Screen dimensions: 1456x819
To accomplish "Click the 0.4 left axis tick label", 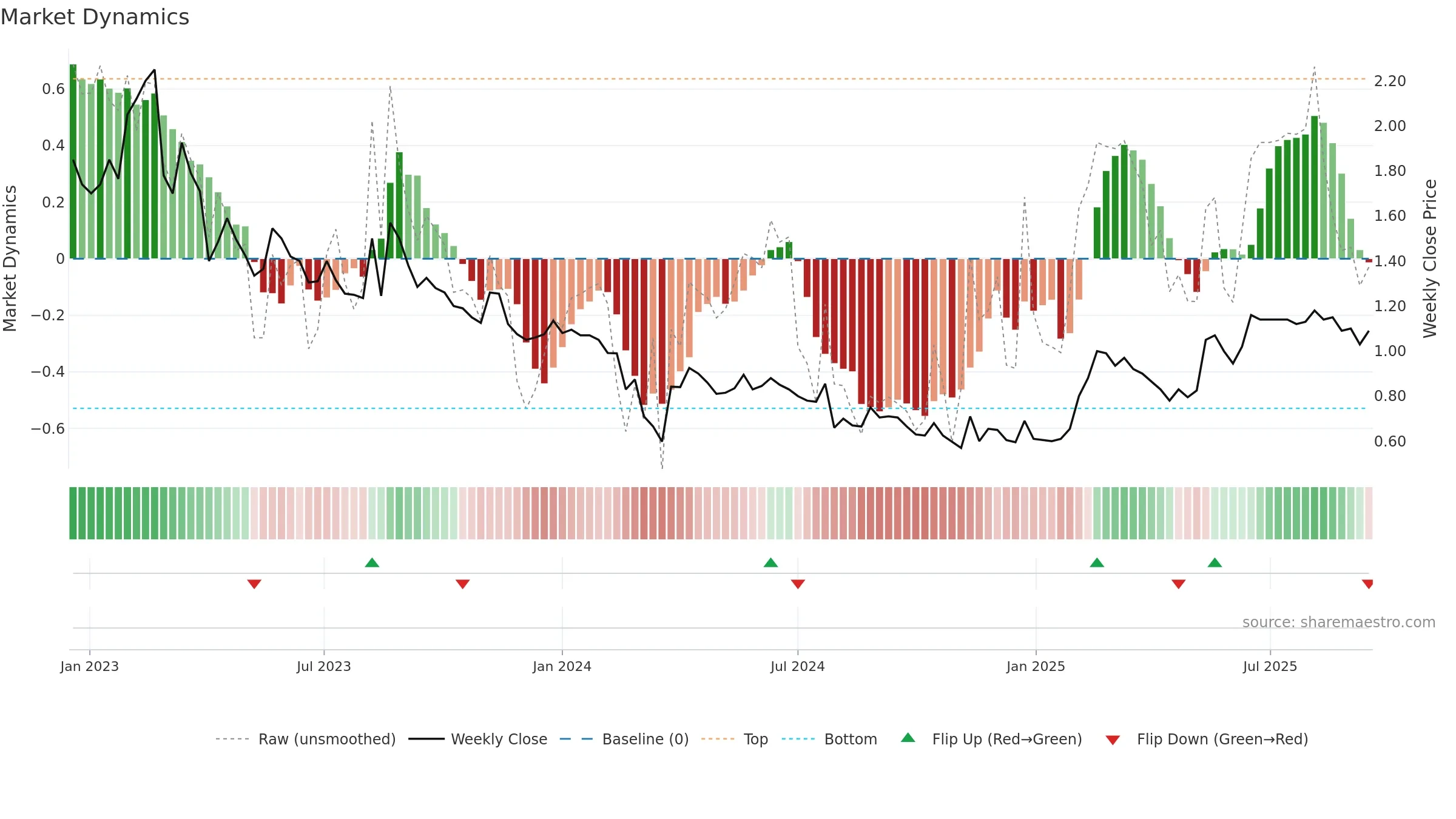I will (x=53, y=146).
